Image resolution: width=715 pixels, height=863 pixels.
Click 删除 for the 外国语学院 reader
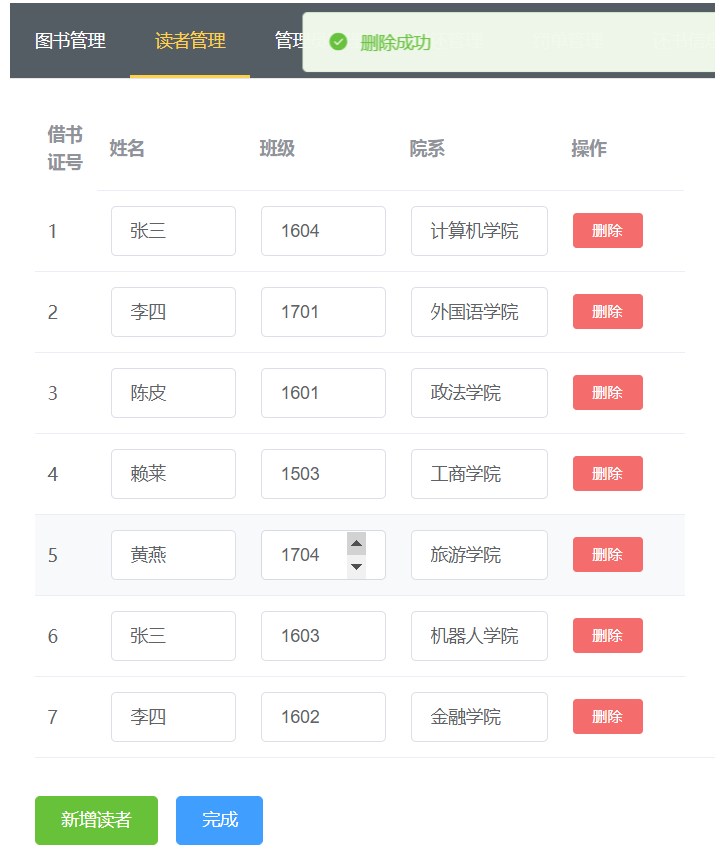607,312
